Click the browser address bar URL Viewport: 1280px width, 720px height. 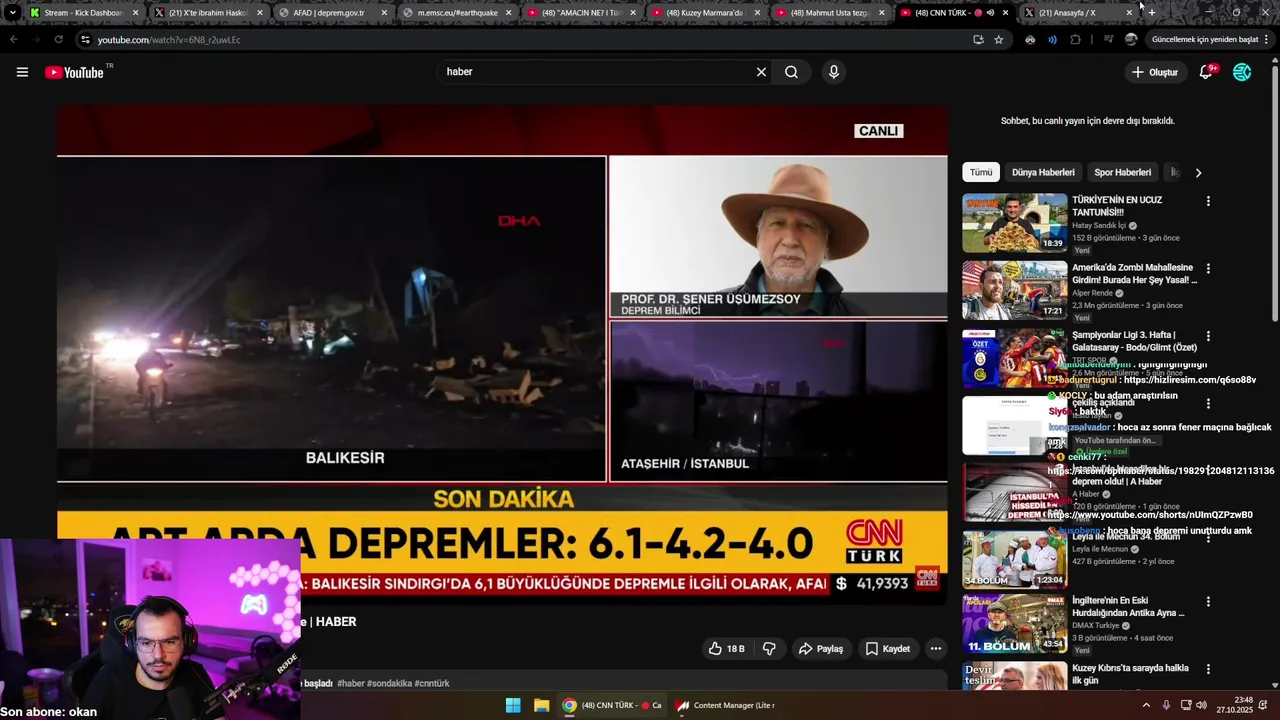169,40
